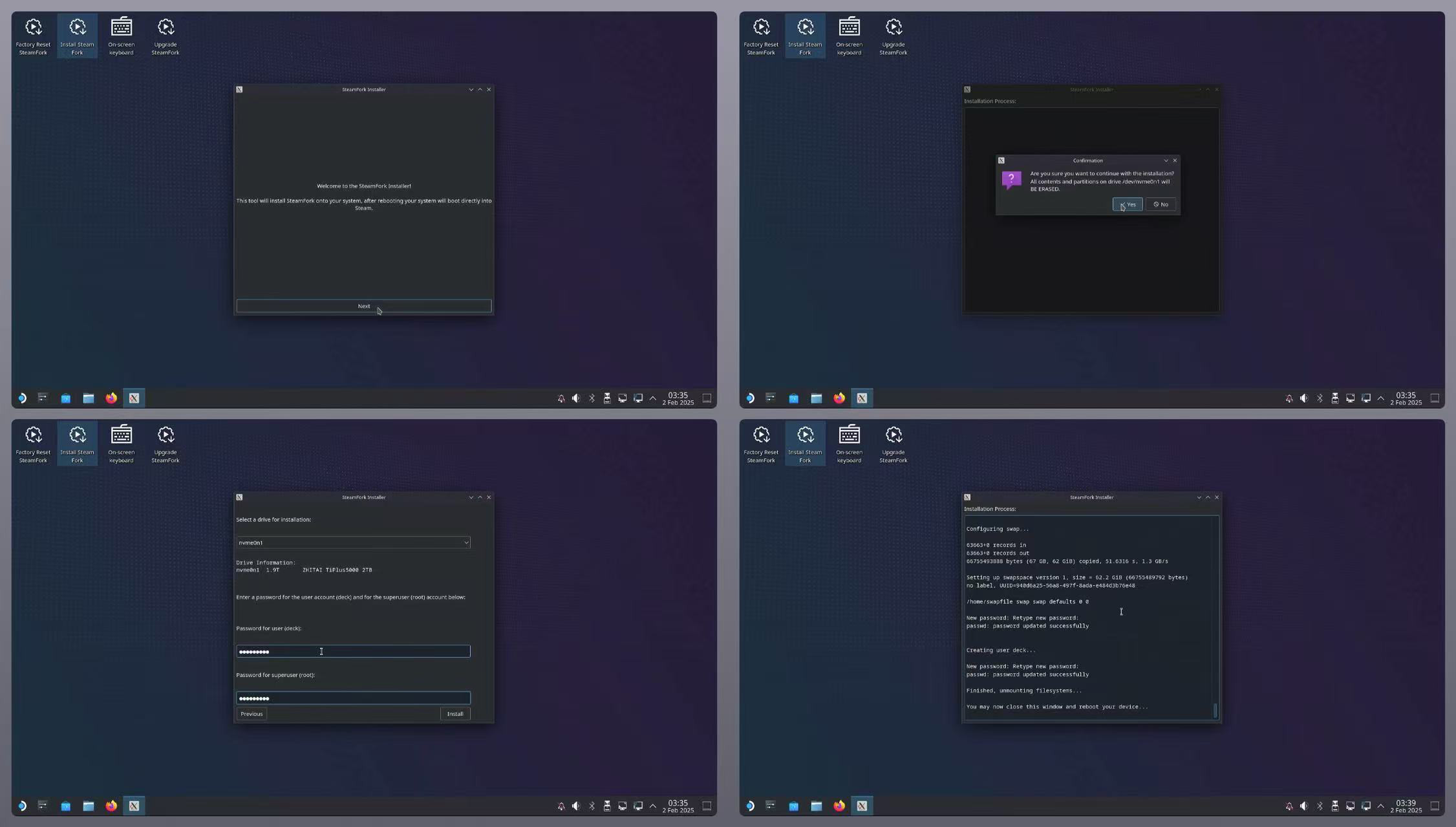Launch Firefox from the 03:39 desktop taskbar
This screenshot has height=827, width=1456.
(x=839, y=806)
